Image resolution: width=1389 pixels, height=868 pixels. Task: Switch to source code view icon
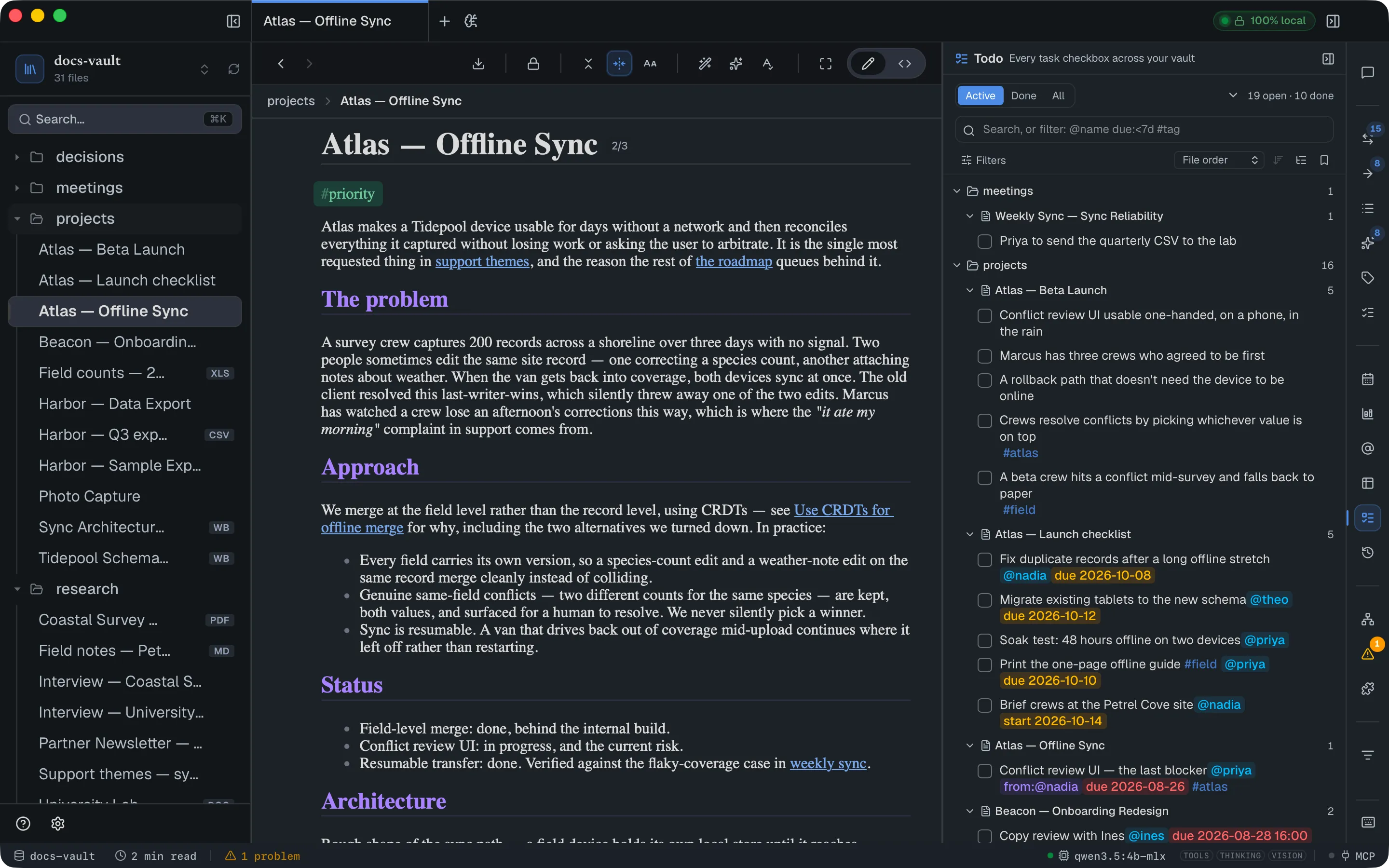[905, 63]
